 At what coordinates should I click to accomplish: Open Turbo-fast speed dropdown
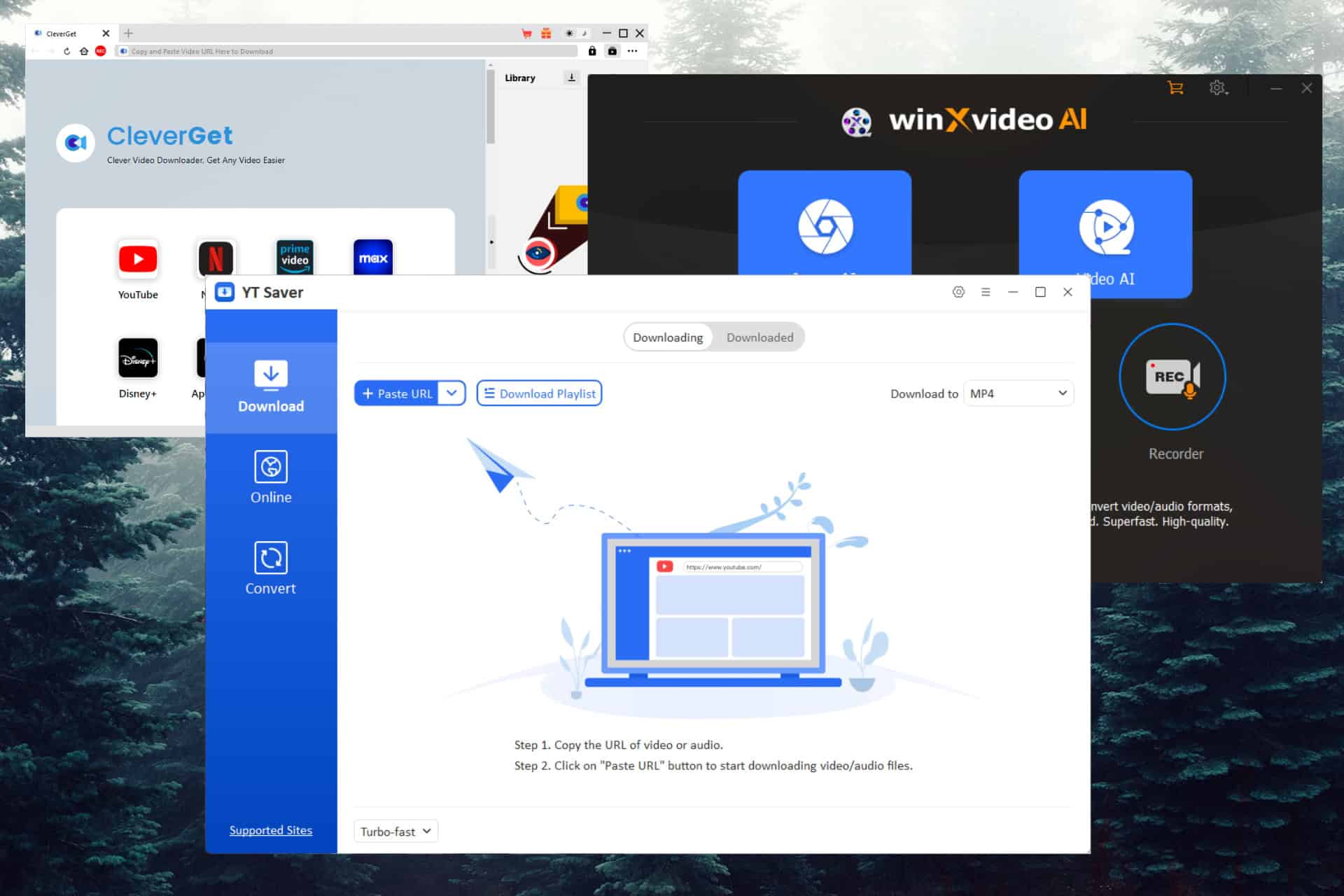click(x=395, y=831)
